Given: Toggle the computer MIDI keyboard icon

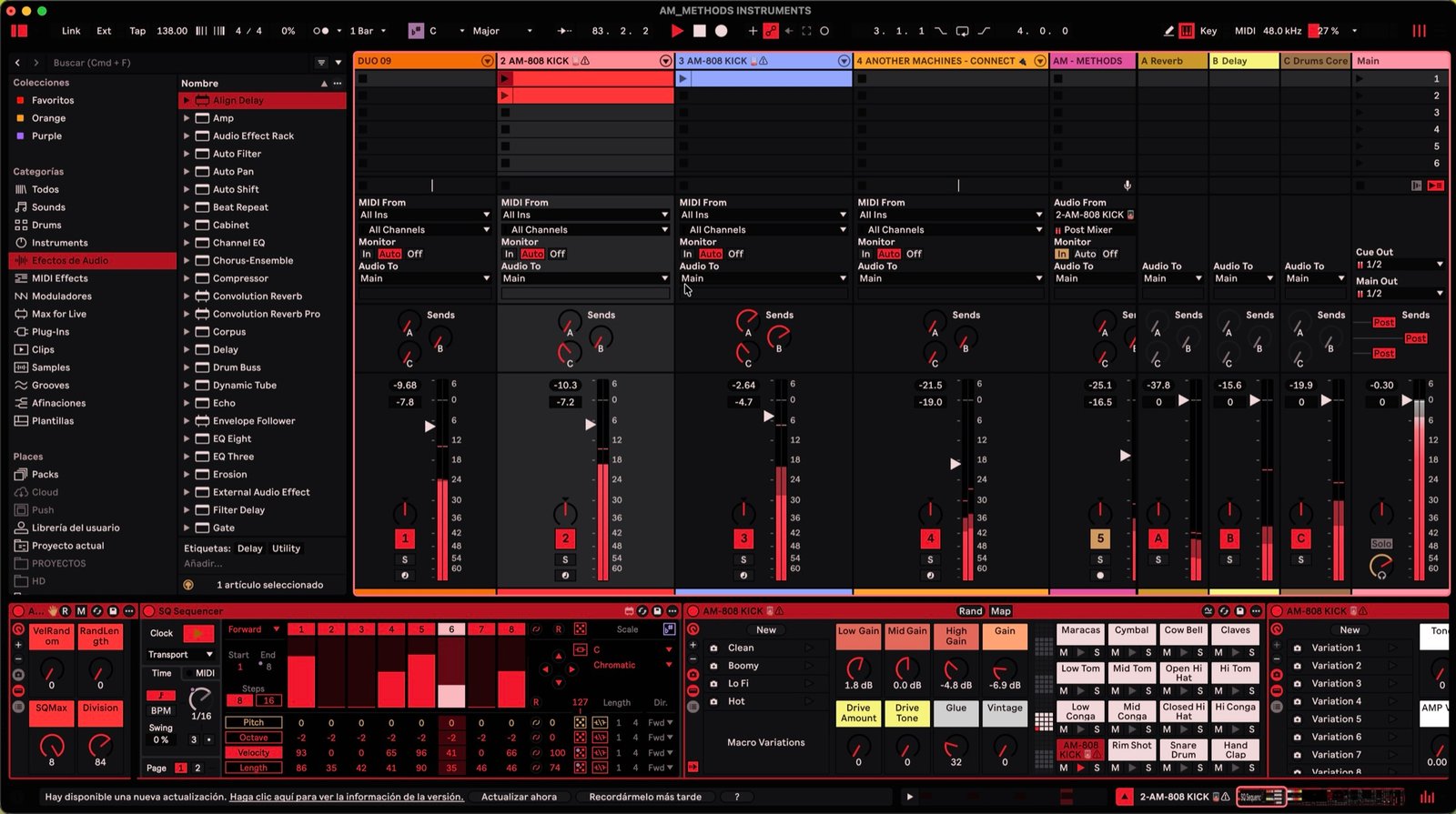Looking at the screenshot, I should pyautogui.click(x=1187, y=31).
